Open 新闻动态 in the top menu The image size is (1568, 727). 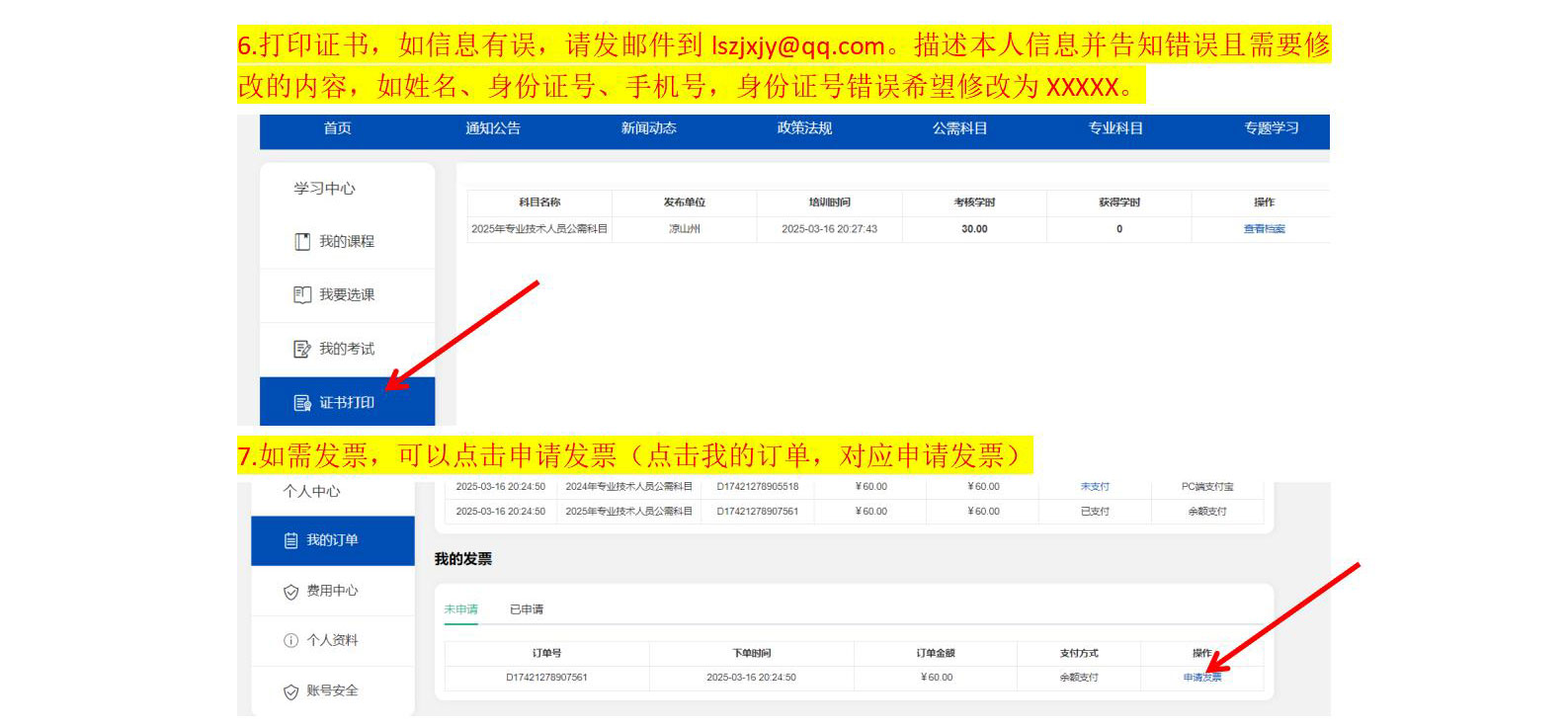[648, 128]
